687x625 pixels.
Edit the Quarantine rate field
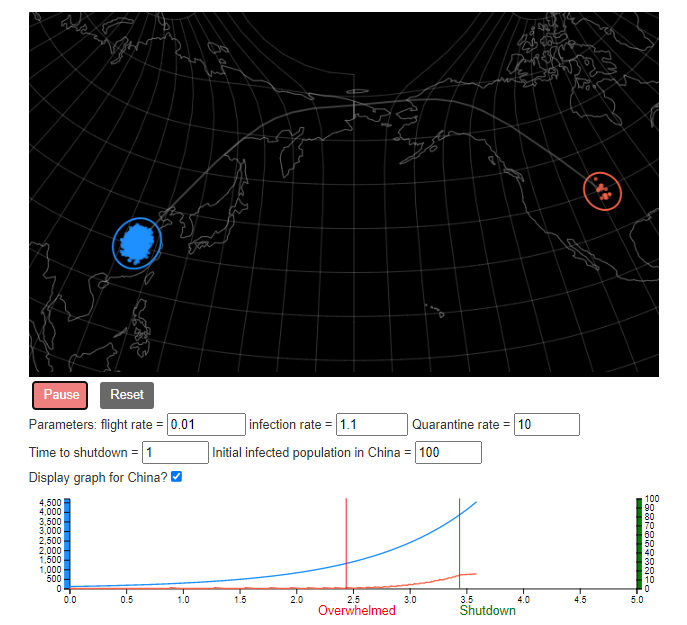pos(547,424)
